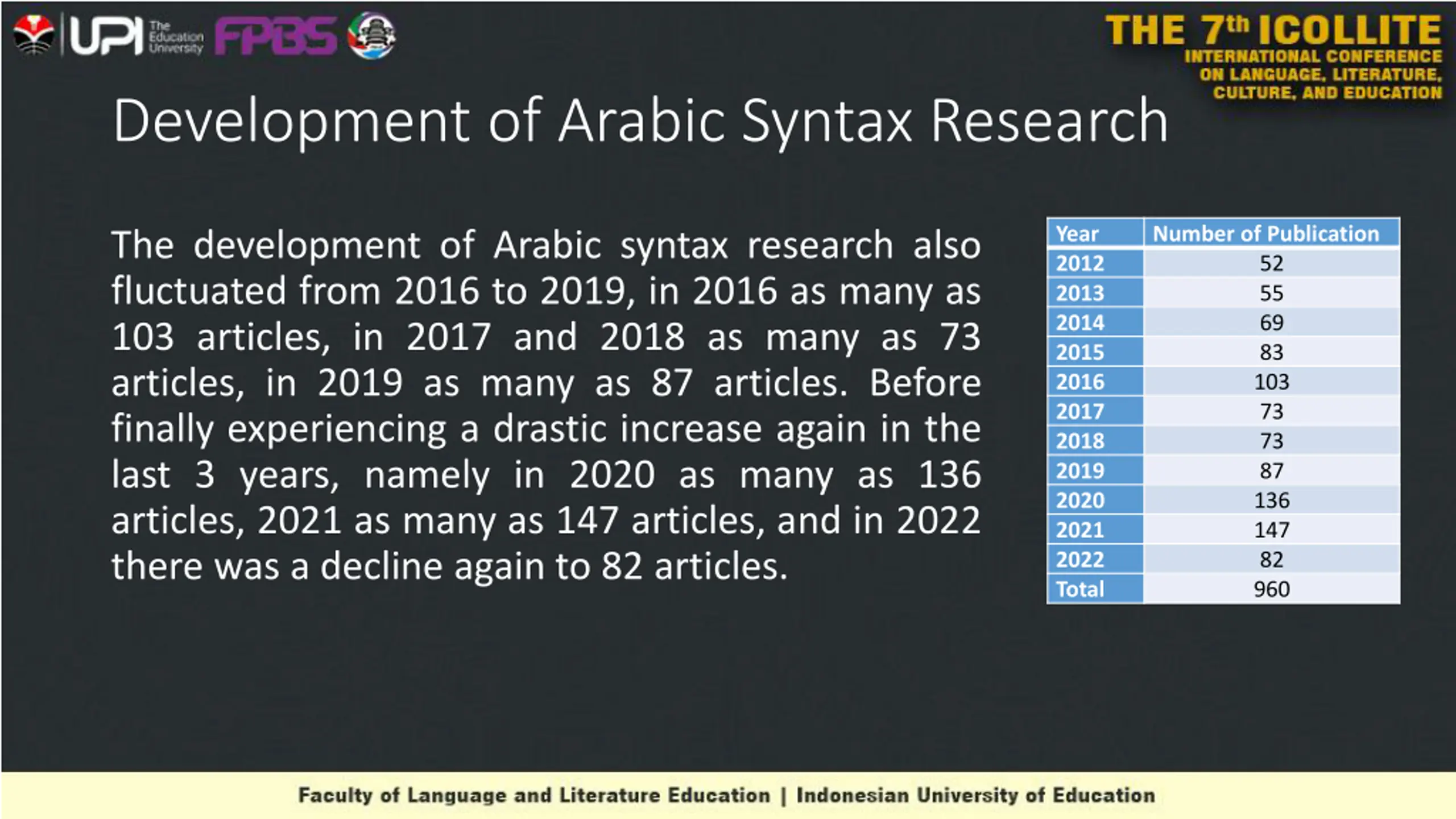
Task: Click Indonesian University of Education footer text
Action: pyautogui.click(x=975, y=795)
